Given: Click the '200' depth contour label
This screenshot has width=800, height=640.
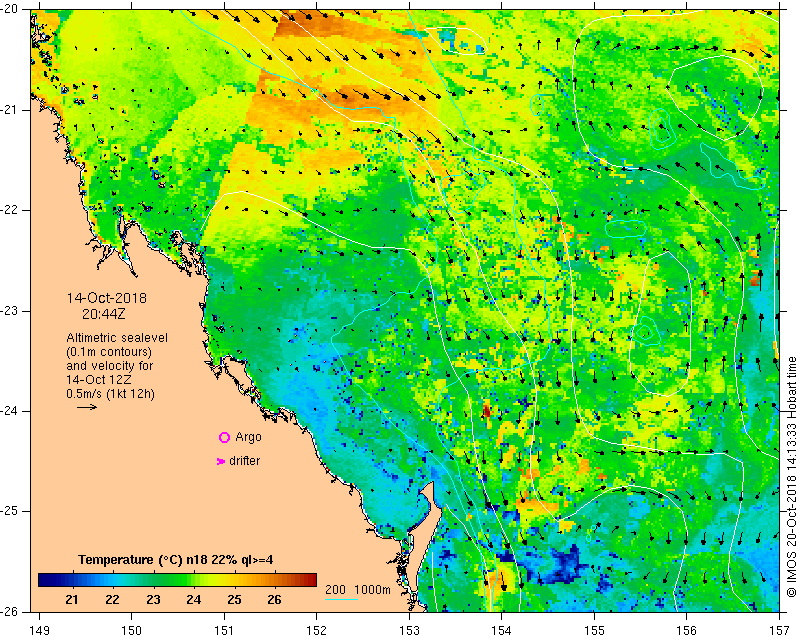Looking at the screenshot, I should (335, 589).
